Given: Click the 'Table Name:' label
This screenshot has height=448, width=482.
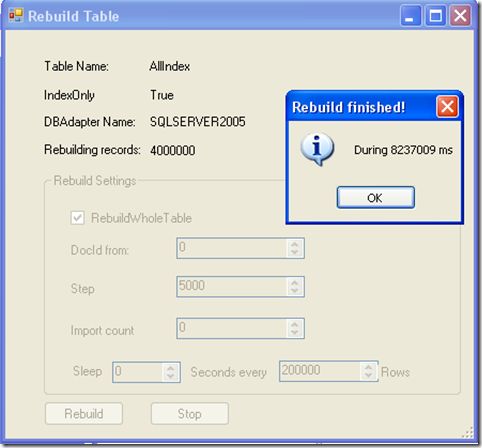Looking at the screenshot, I should [x=77, y=66].
